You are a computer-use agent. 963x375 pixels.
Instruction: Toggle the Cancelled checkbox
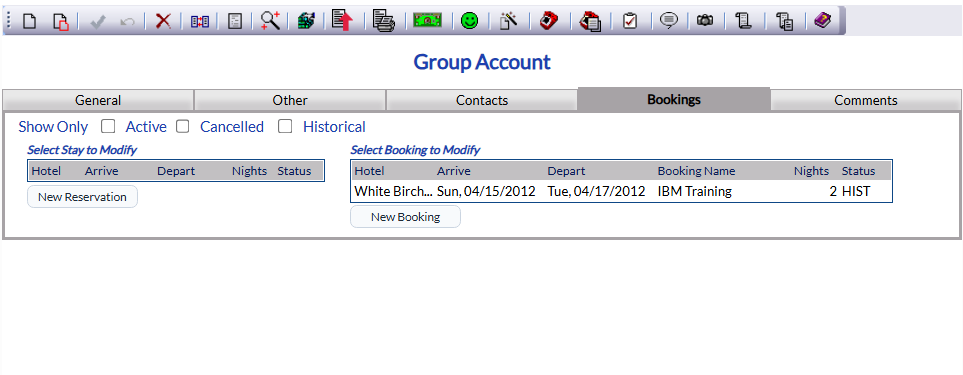(x=182, y=126)
